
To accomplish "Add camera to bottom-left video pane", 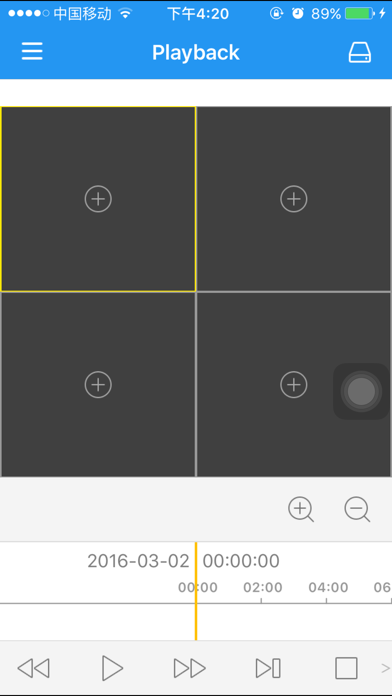I will [98, 384].
